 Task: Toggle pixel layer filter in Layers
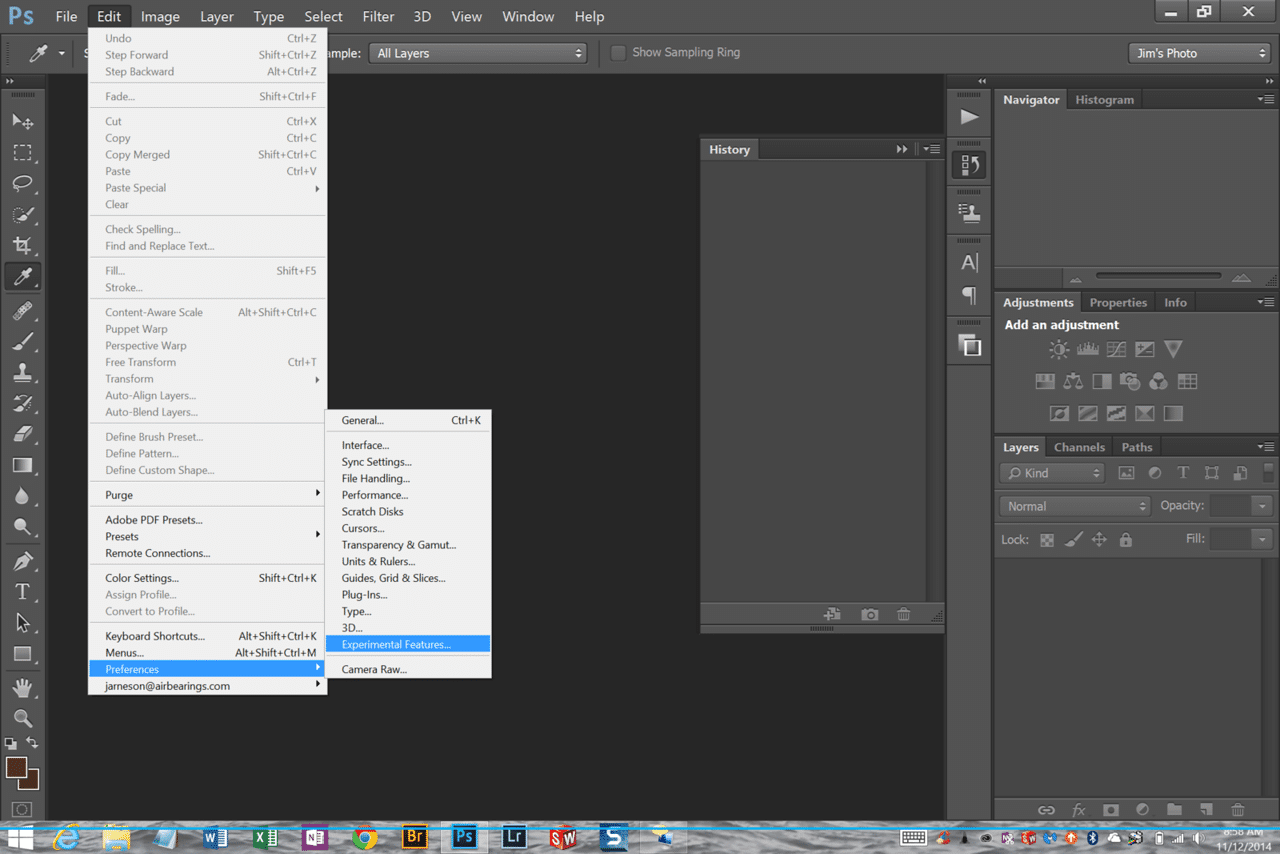1126,473
